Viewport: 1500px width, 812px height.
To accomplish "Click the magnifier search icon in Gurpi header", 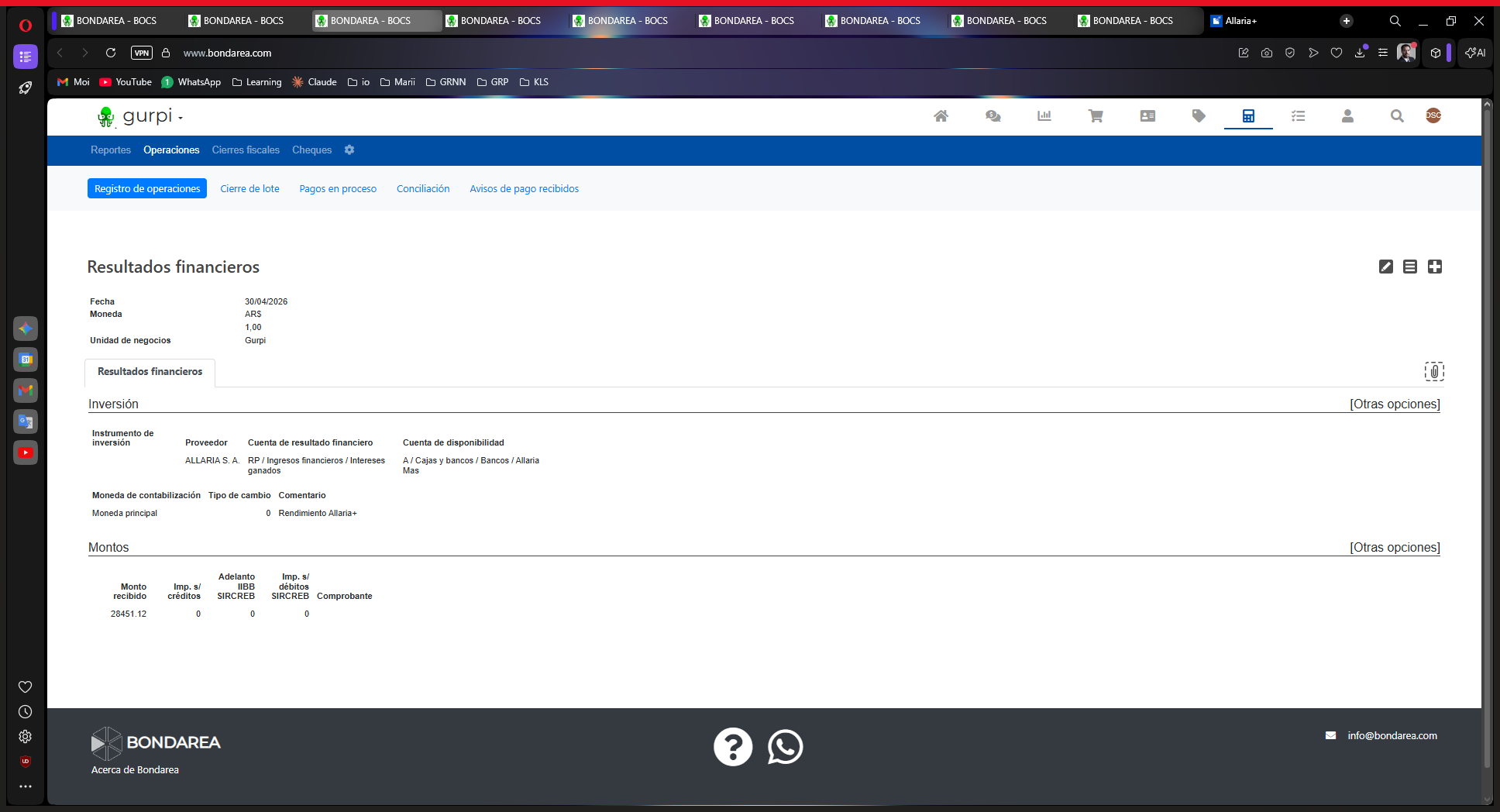I will coord(1397,115).
